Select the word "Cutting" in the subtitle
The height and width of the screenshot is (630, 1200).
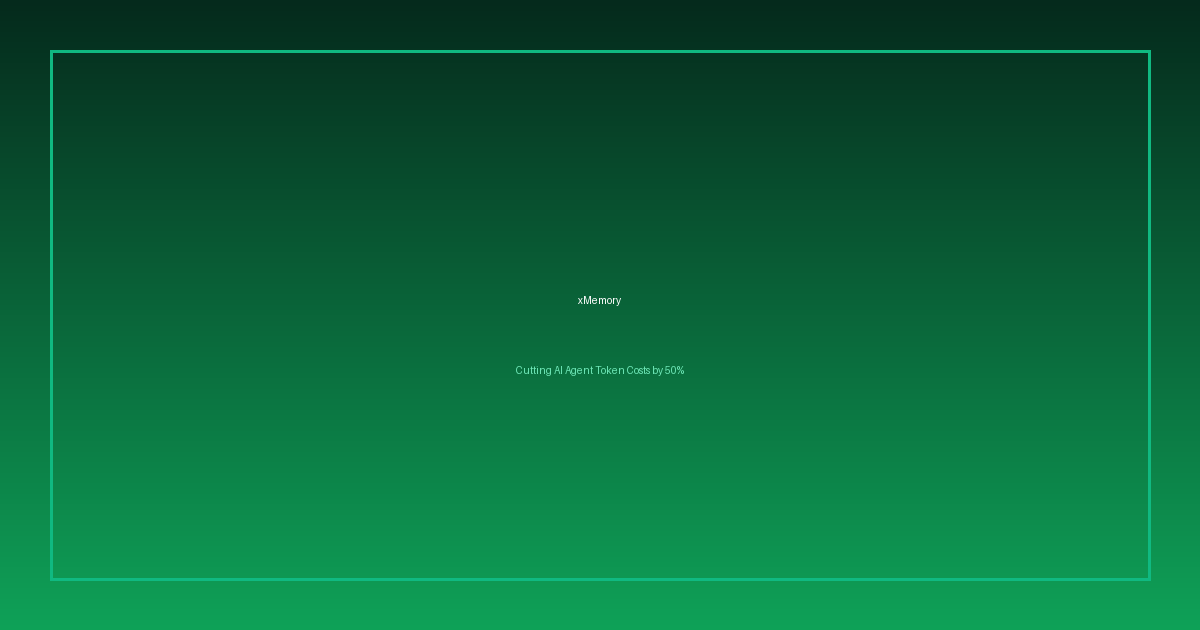tap(533, 370)
